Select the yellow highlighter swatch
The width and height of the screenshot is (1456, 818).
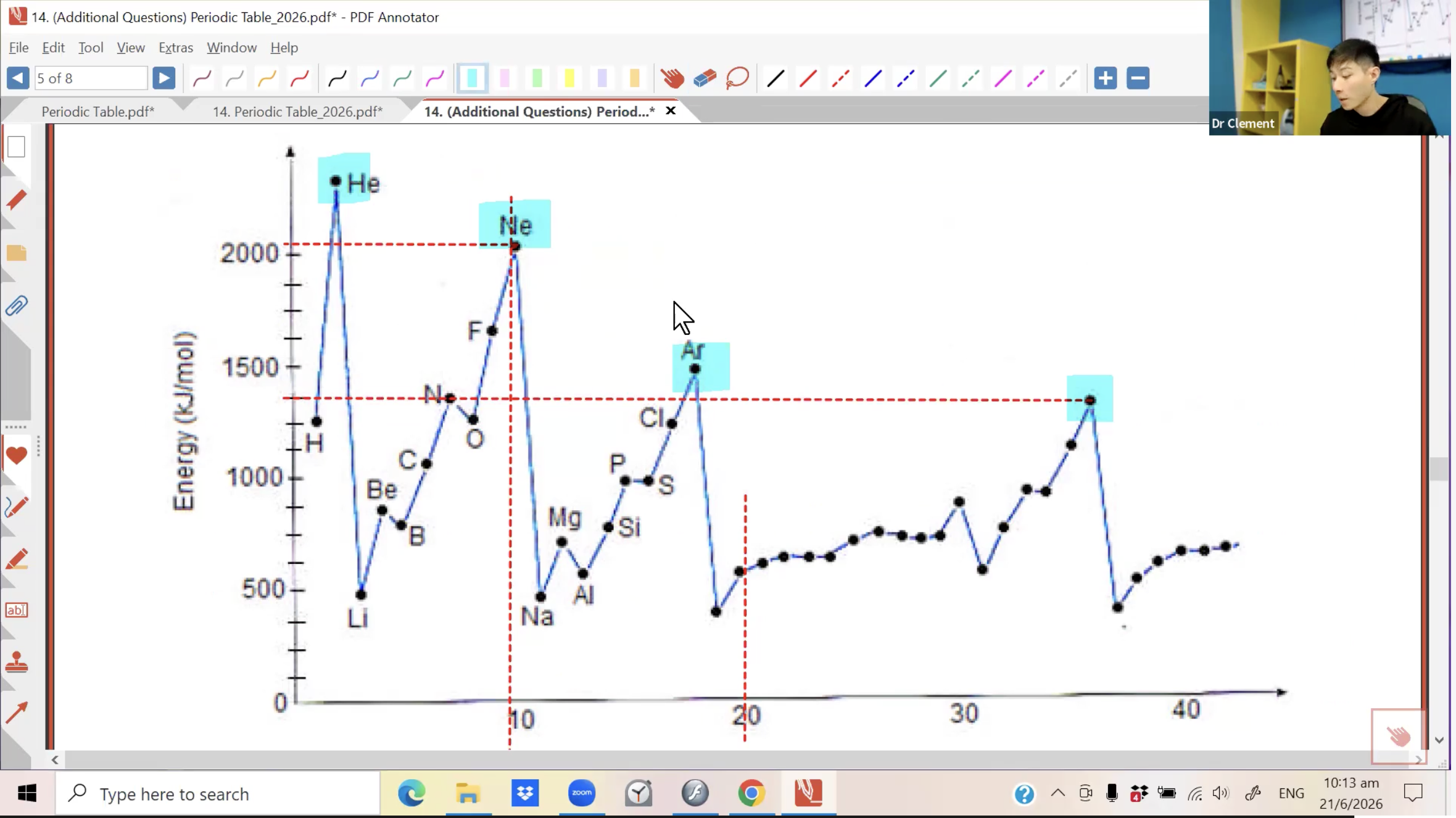569,78
